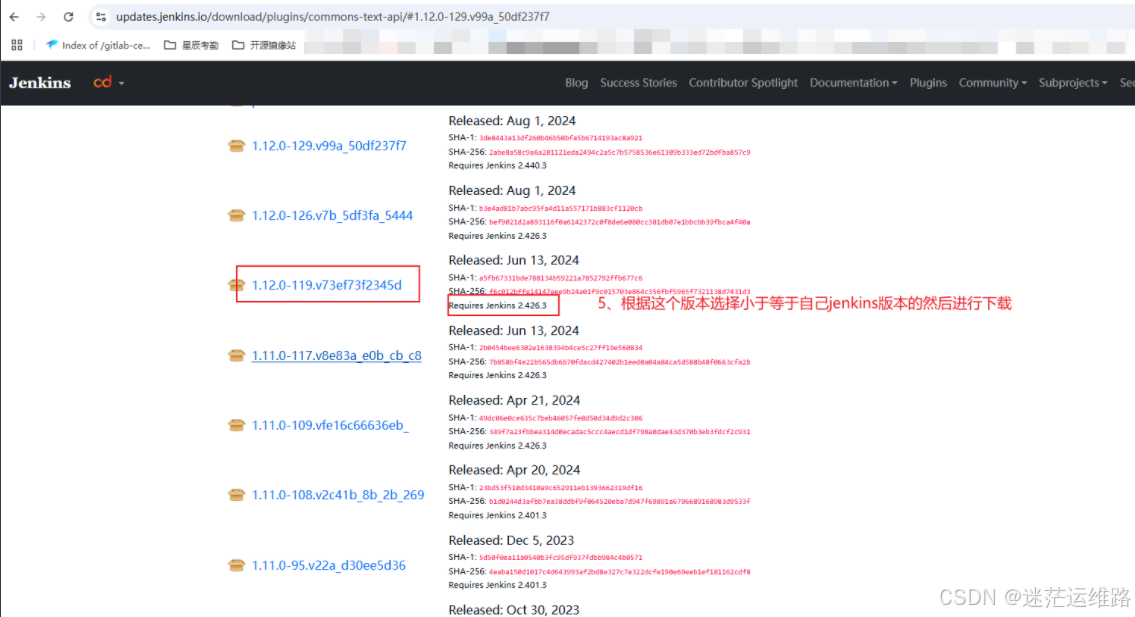Download version 1.11.0-117.v8e83a_e0b_cb_c8
1135x617 pixels.
pos(337,355)
